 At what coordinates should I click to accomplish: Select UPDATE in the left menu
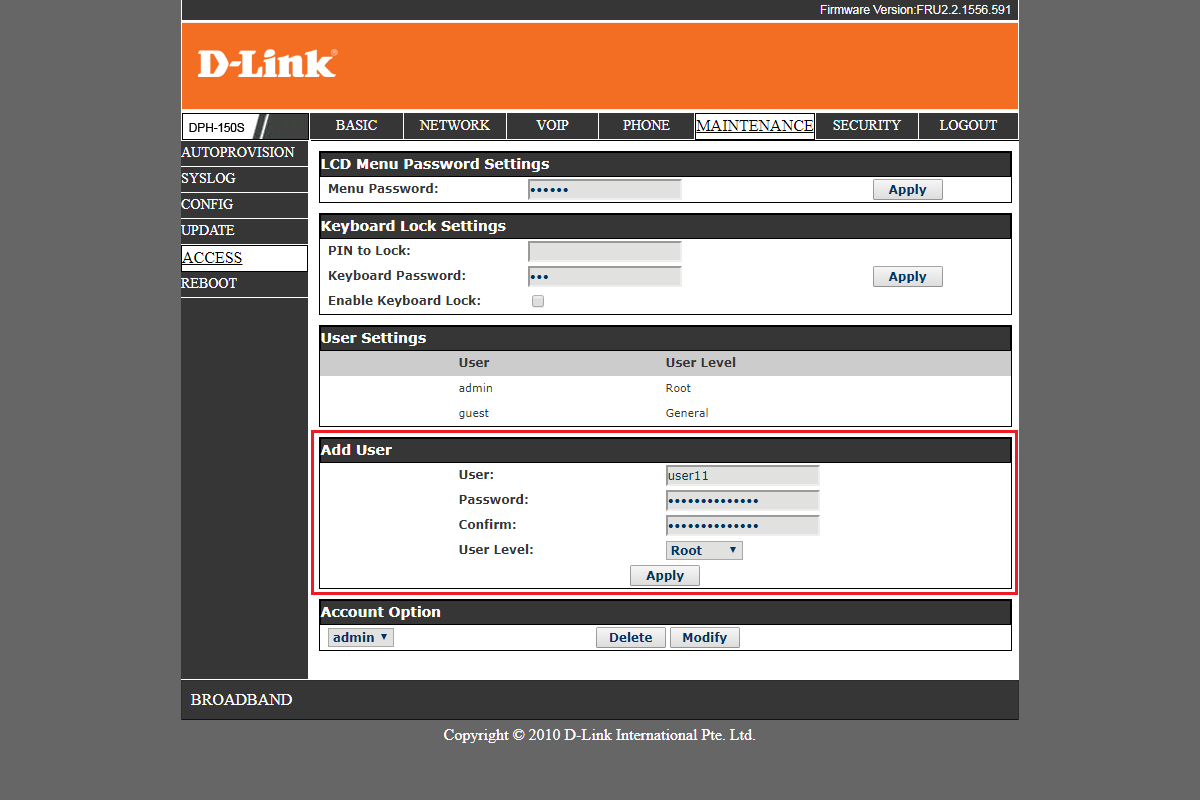208,230
